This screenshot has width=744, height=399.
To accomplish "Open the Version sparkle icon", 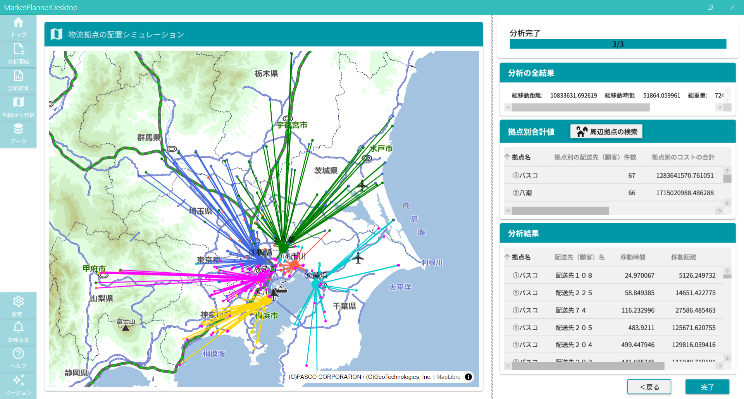I will click(18, 385).
